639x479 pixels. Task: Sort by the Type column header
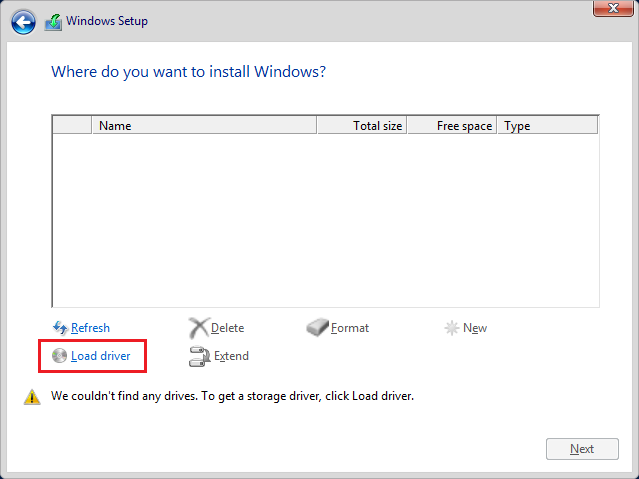(548, 126)
